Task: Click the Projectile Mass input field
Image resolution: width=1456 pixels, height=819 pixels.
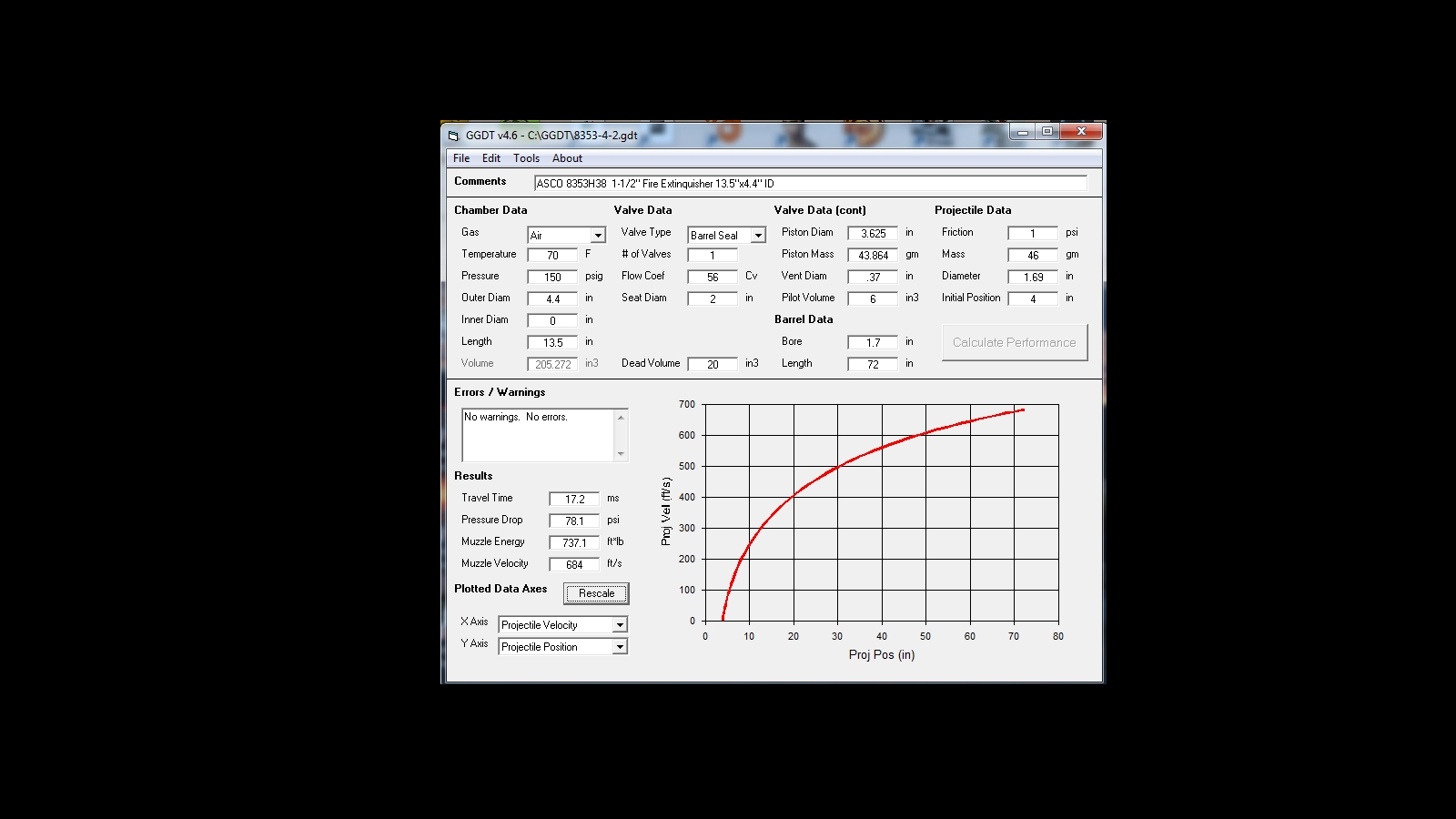Action: point(1033,256)
